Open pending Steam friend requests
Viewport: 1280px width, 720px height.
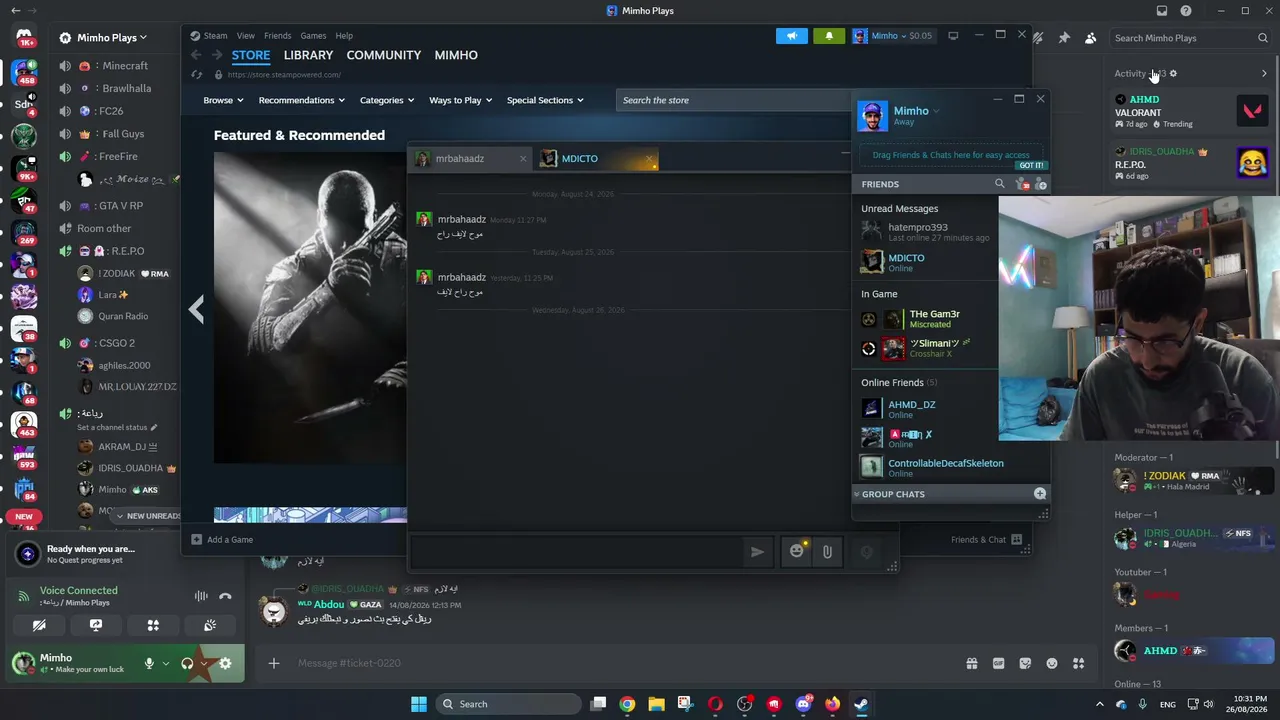1022,184
